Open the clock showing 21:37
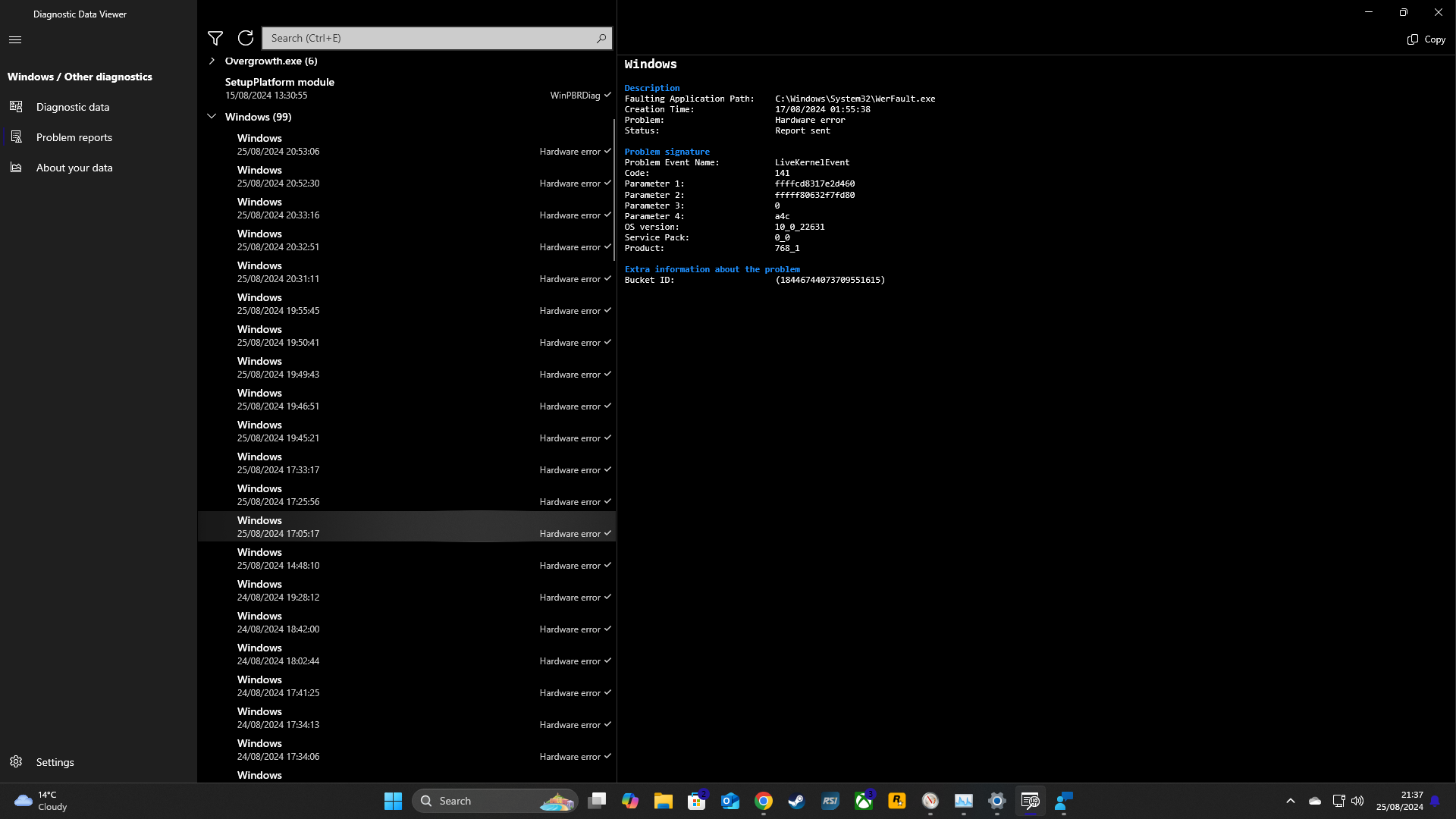Image resolution: width=1456 pixels, height=819 pixels. (x=1400, y=801)
